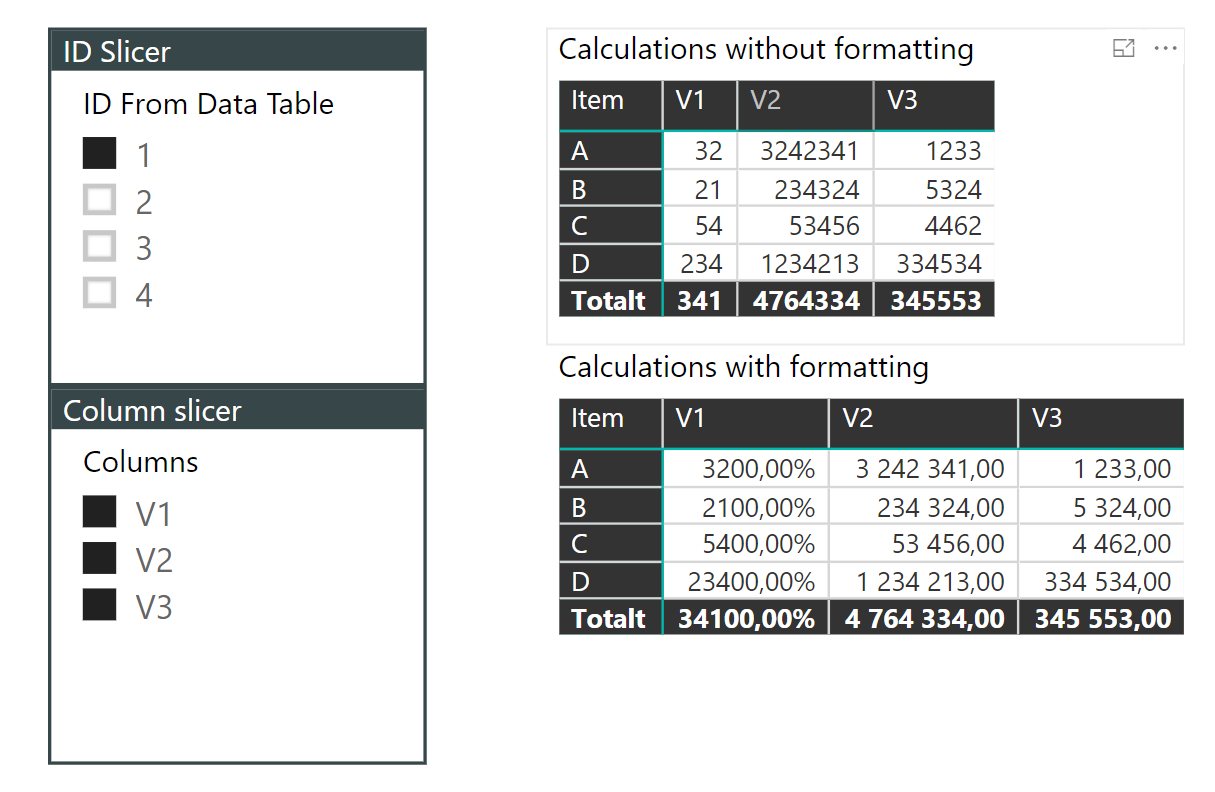The image size is (1215, 792).
Task: Uncheck V3 in Column slicer
Action: 100,605
